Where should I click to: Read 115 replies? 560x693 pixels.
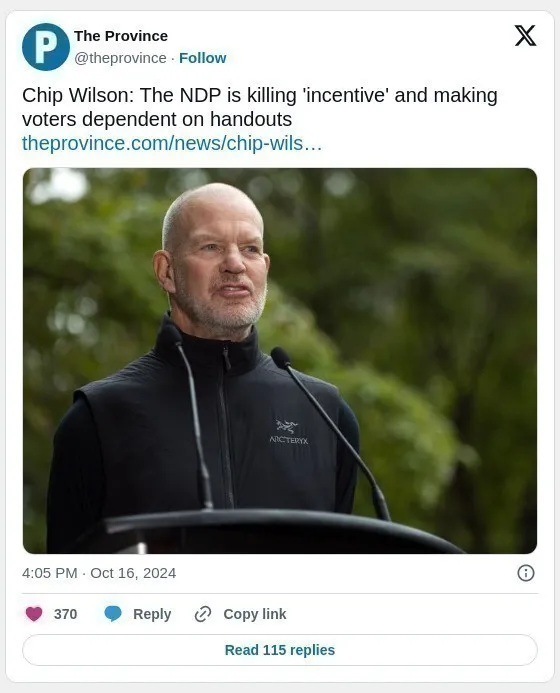coord(280,650)
